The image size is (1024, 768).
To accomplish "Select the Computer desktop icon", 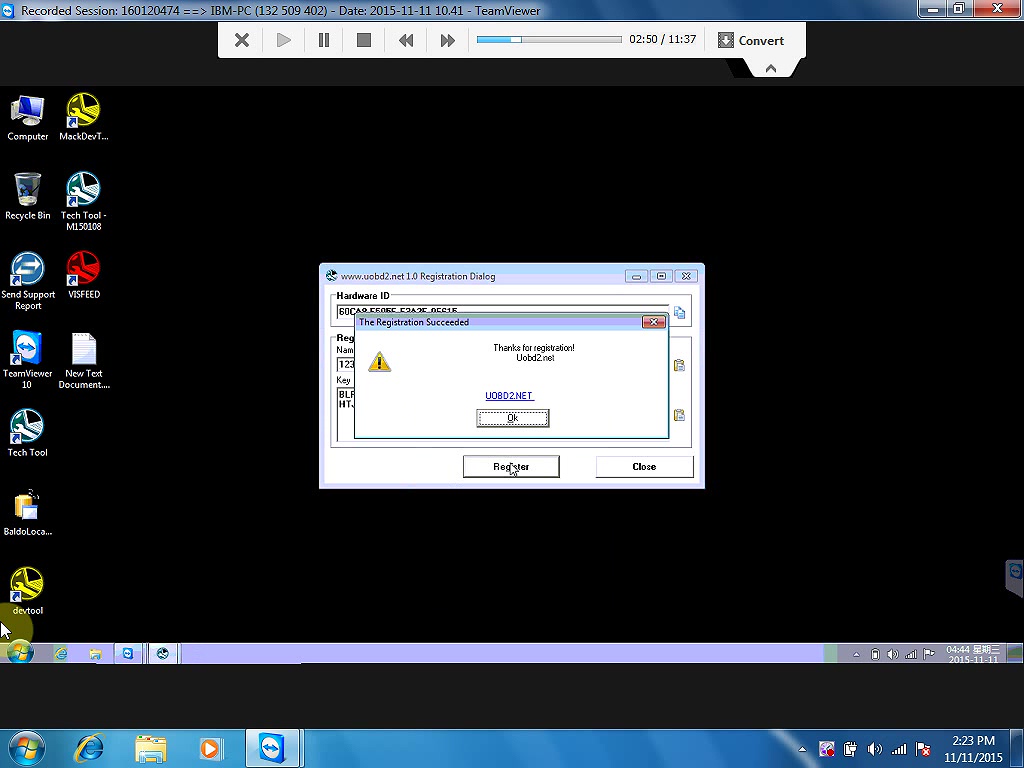I will (27, 118).
